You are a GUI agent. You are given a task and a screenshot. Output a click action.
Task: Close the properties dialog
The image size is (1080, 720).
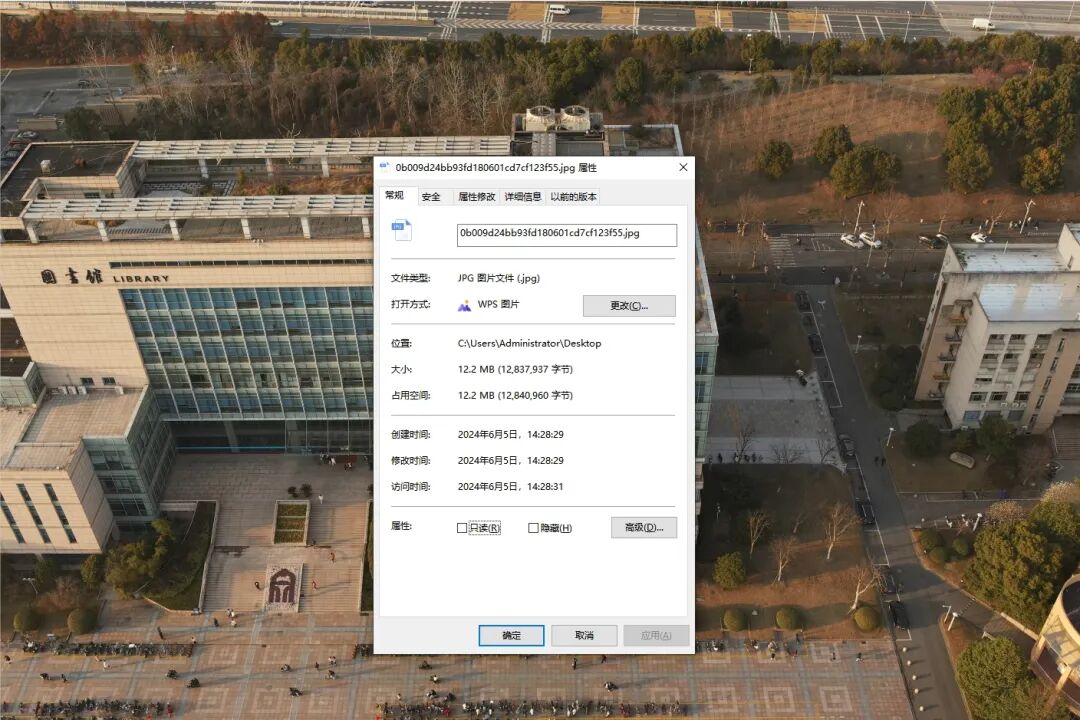683,167
